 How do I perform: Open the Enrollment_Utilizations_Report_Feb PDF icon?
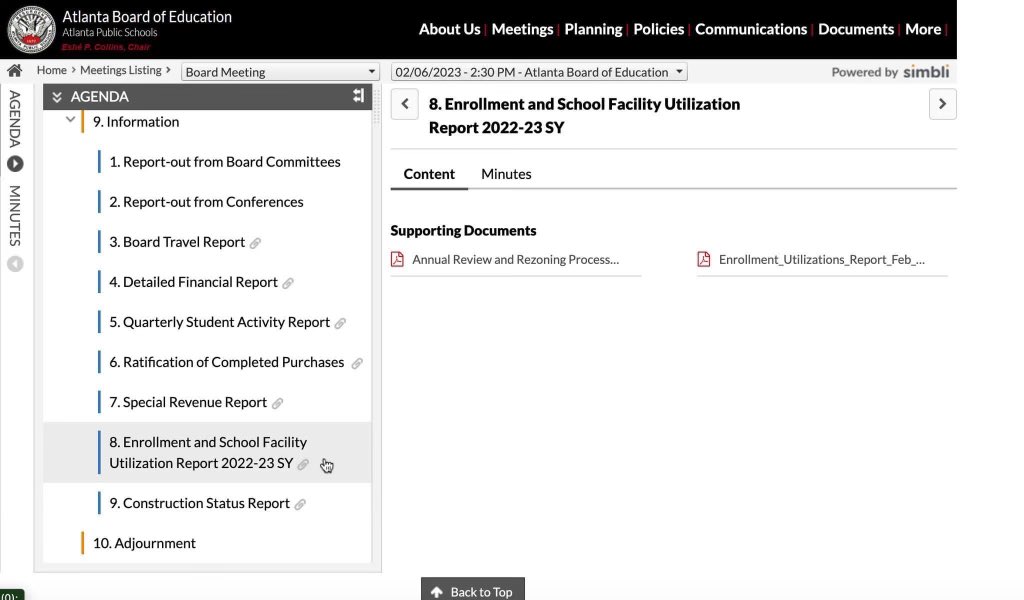click(x=703, y=259)
